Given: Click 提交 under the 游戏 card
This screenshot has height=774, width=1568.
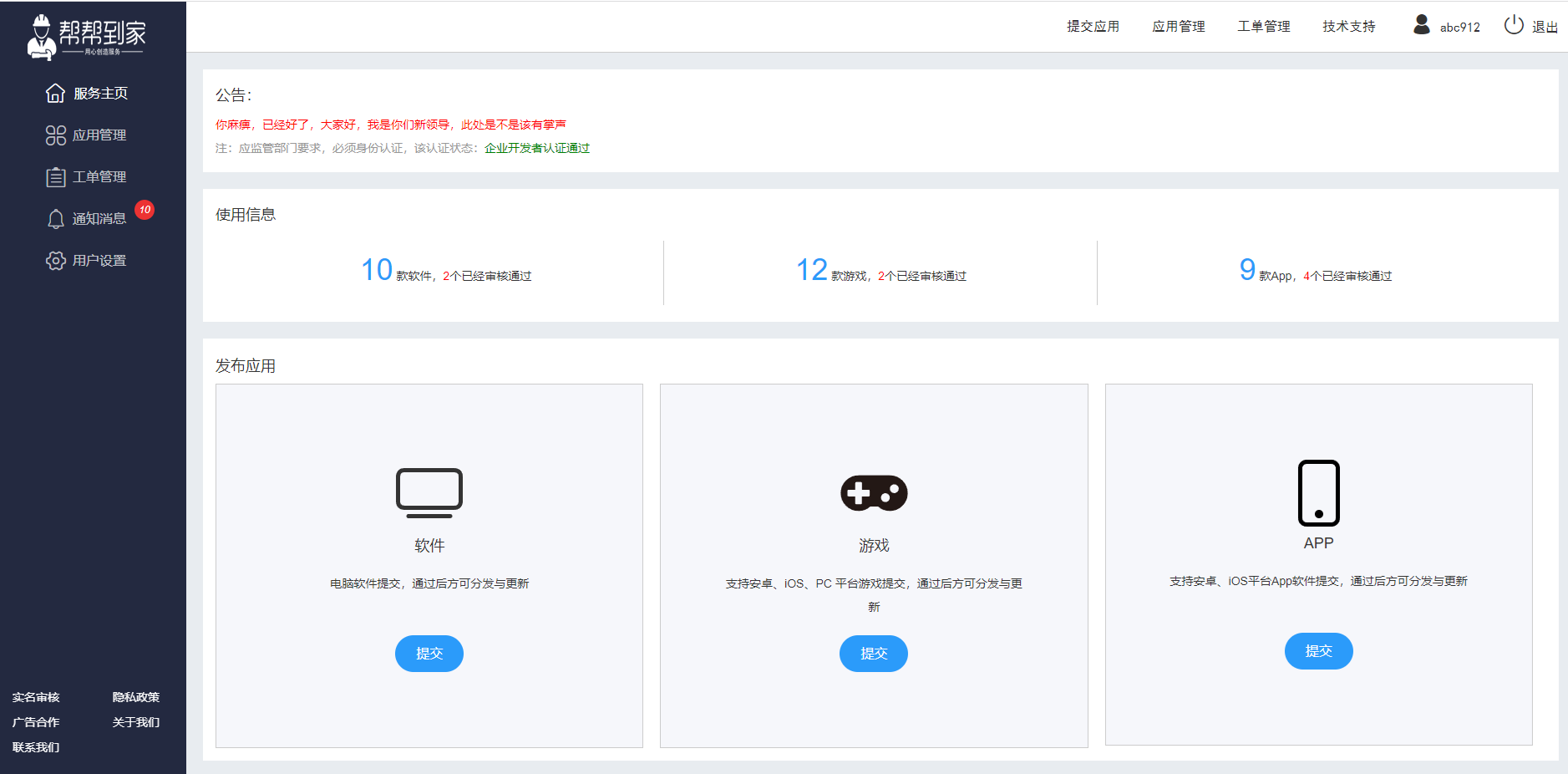Looking at the screenshot, I should click(x=873, y=654).
